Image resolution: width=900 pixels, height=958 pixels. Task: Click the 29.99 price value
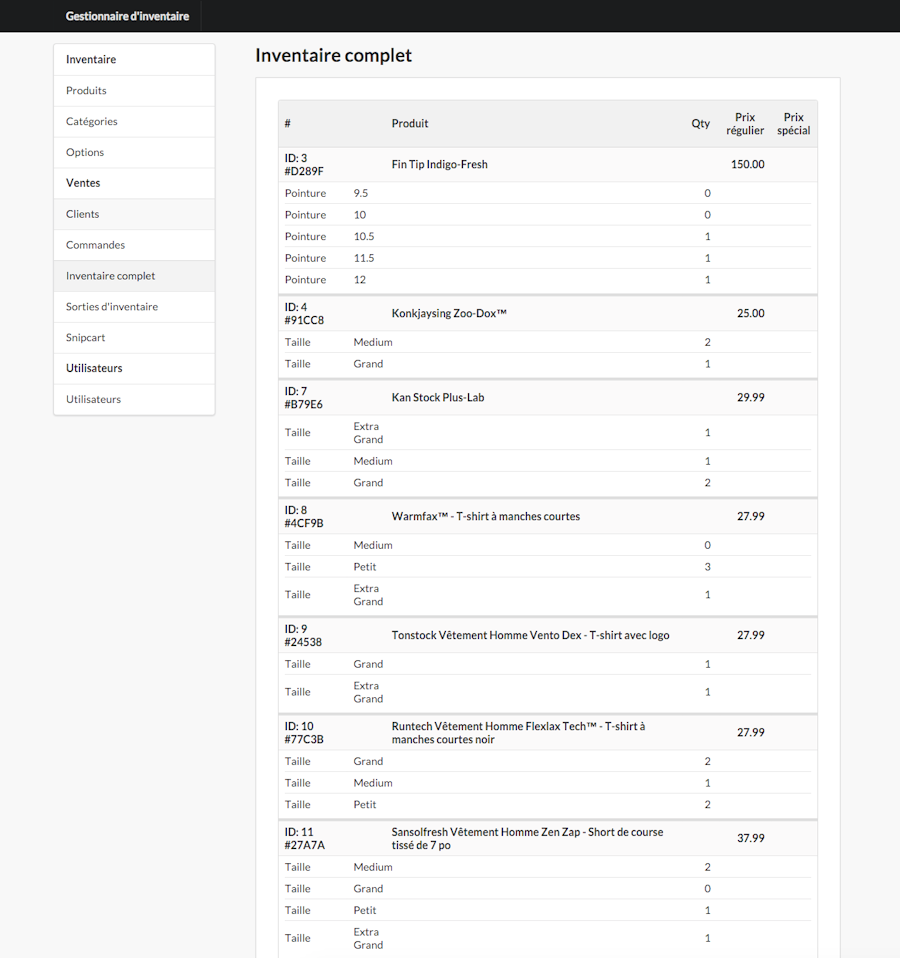click(751, 398)
